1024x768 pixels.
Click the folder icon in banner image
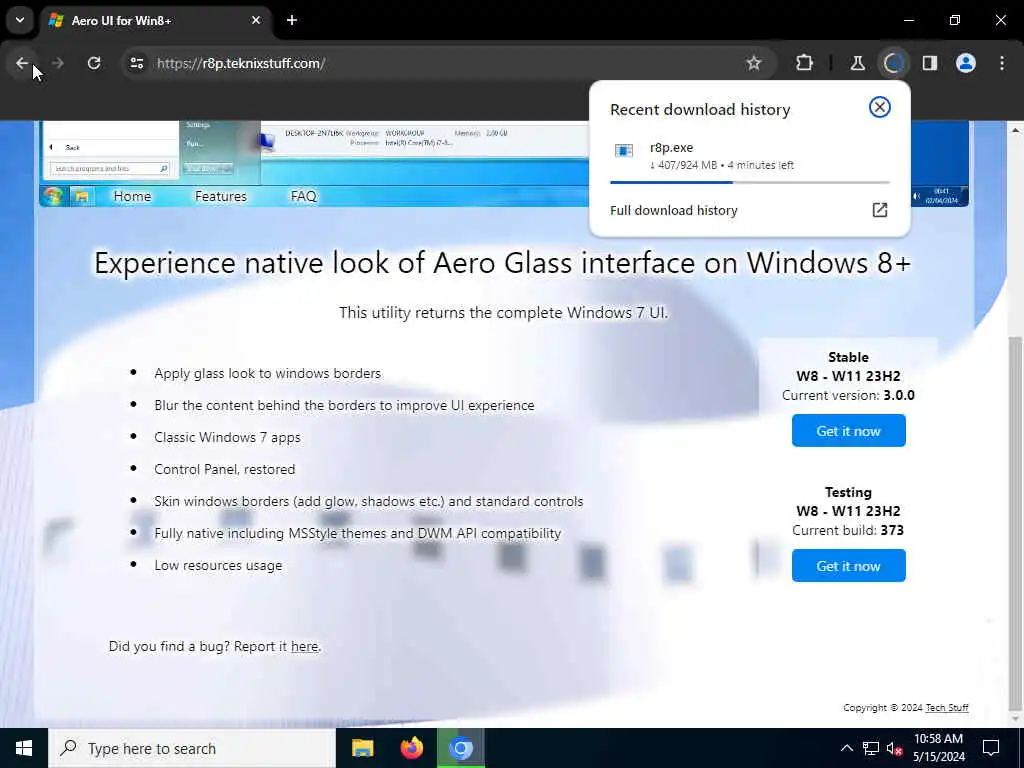(82, 196)
